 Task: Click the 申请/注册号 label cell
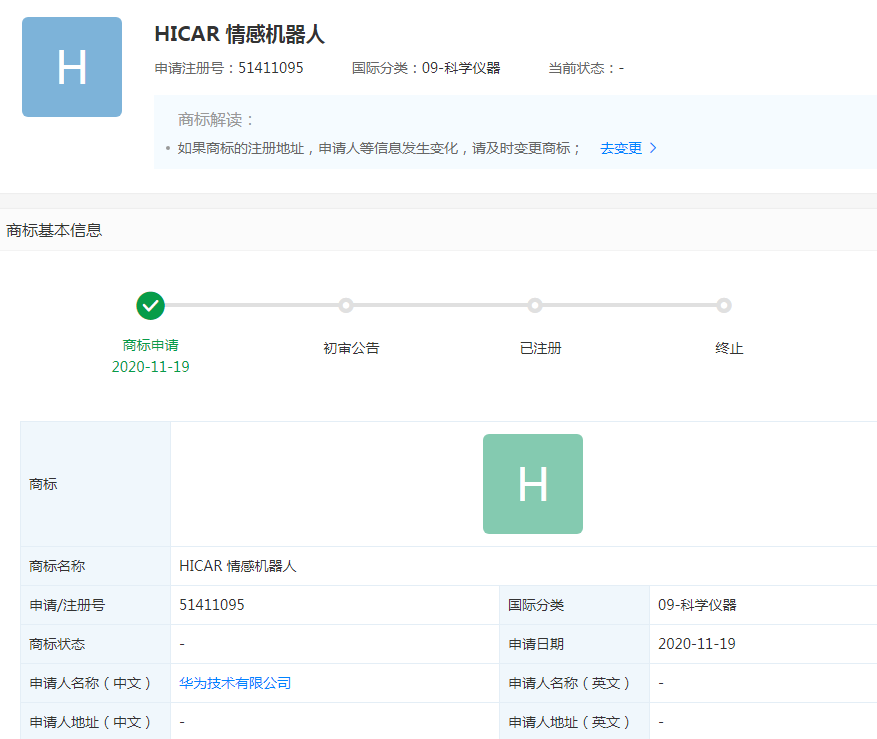96,605
